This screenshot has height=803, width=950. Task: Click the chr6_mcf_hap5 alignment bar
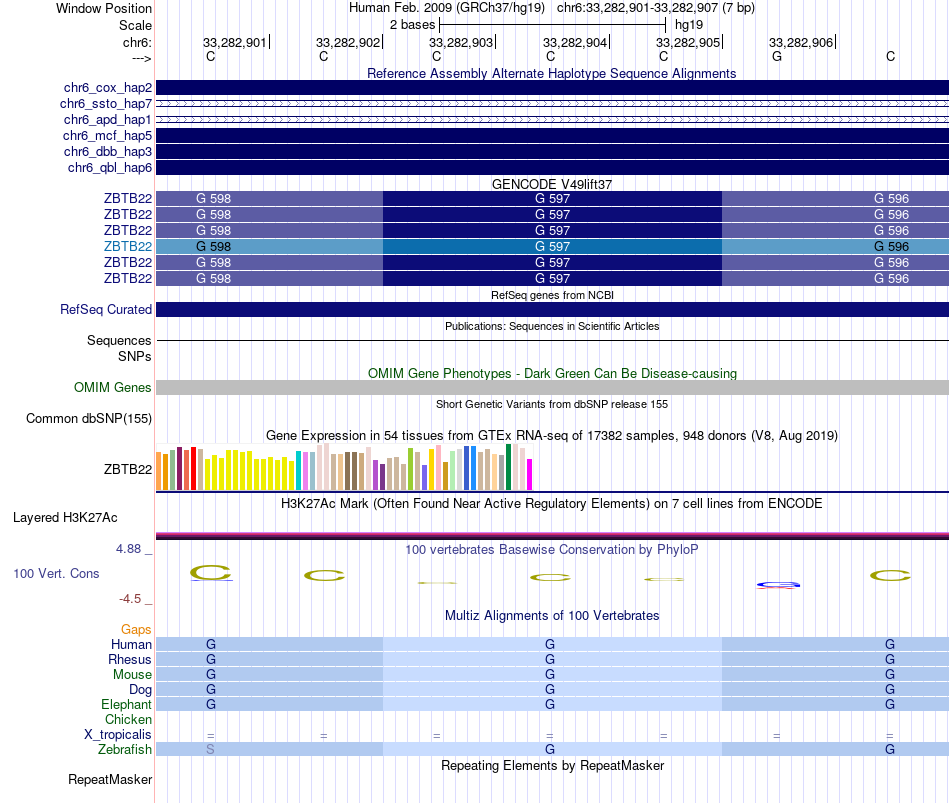click(553, 136)
